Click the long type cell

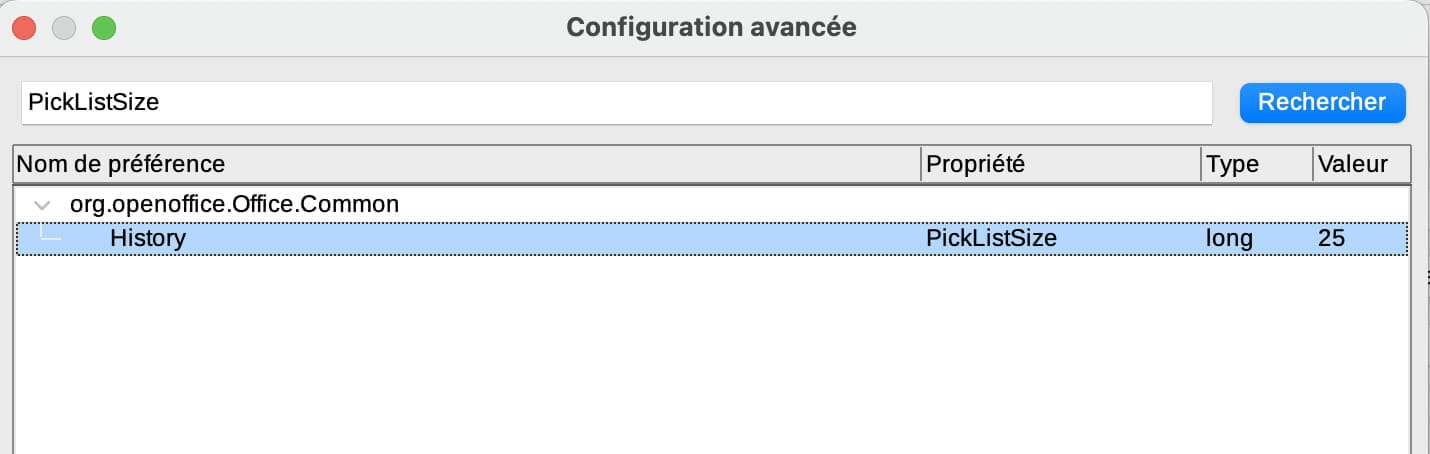tap(1229, 239)
